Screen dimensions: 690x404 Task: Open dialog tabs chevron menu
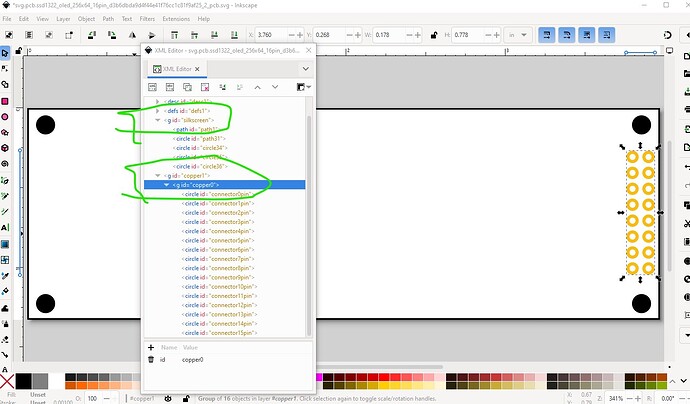305,69
